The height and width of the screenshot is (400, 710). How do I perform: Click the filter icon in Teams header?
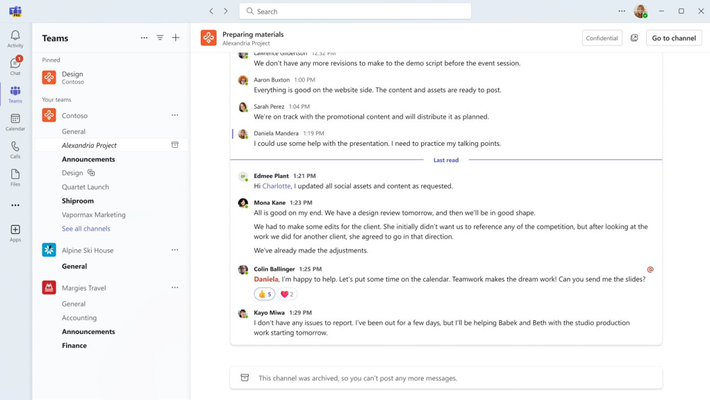(160, 38)
